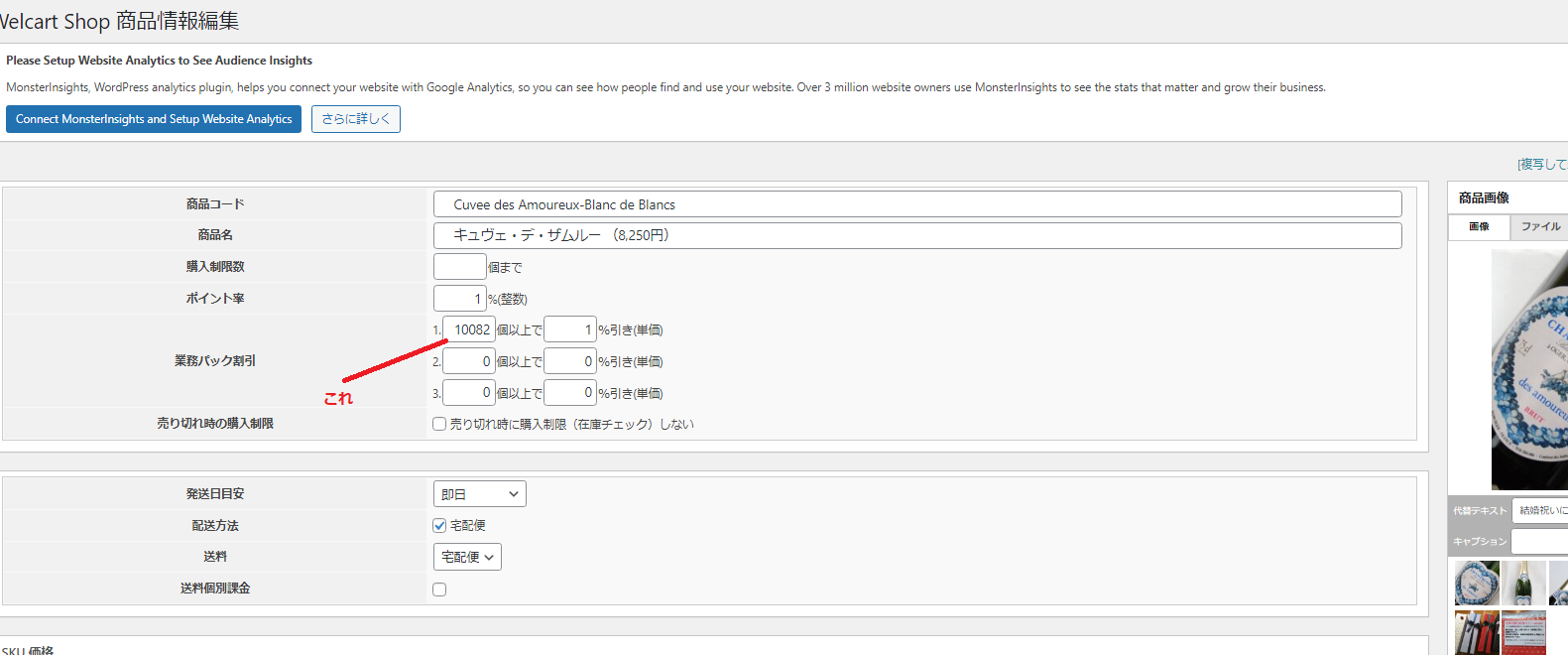Edit the 商品コード field with Cuvee des Amoureux

pos(917,204)
